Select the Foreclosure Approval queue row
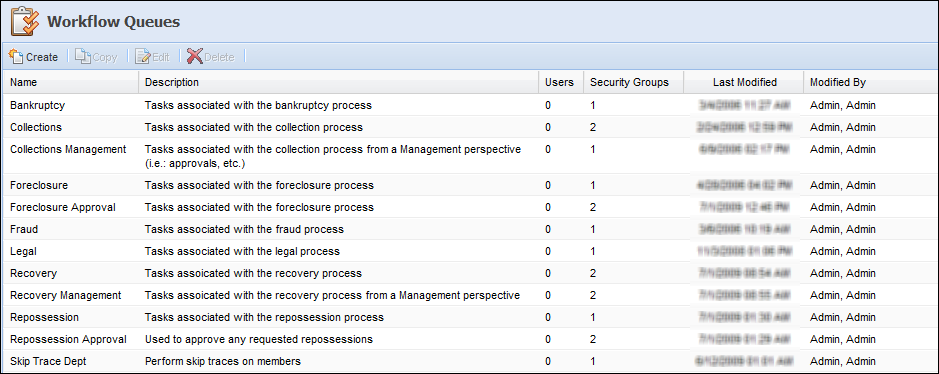Screen dimensions: 939x374 (470, 207)
